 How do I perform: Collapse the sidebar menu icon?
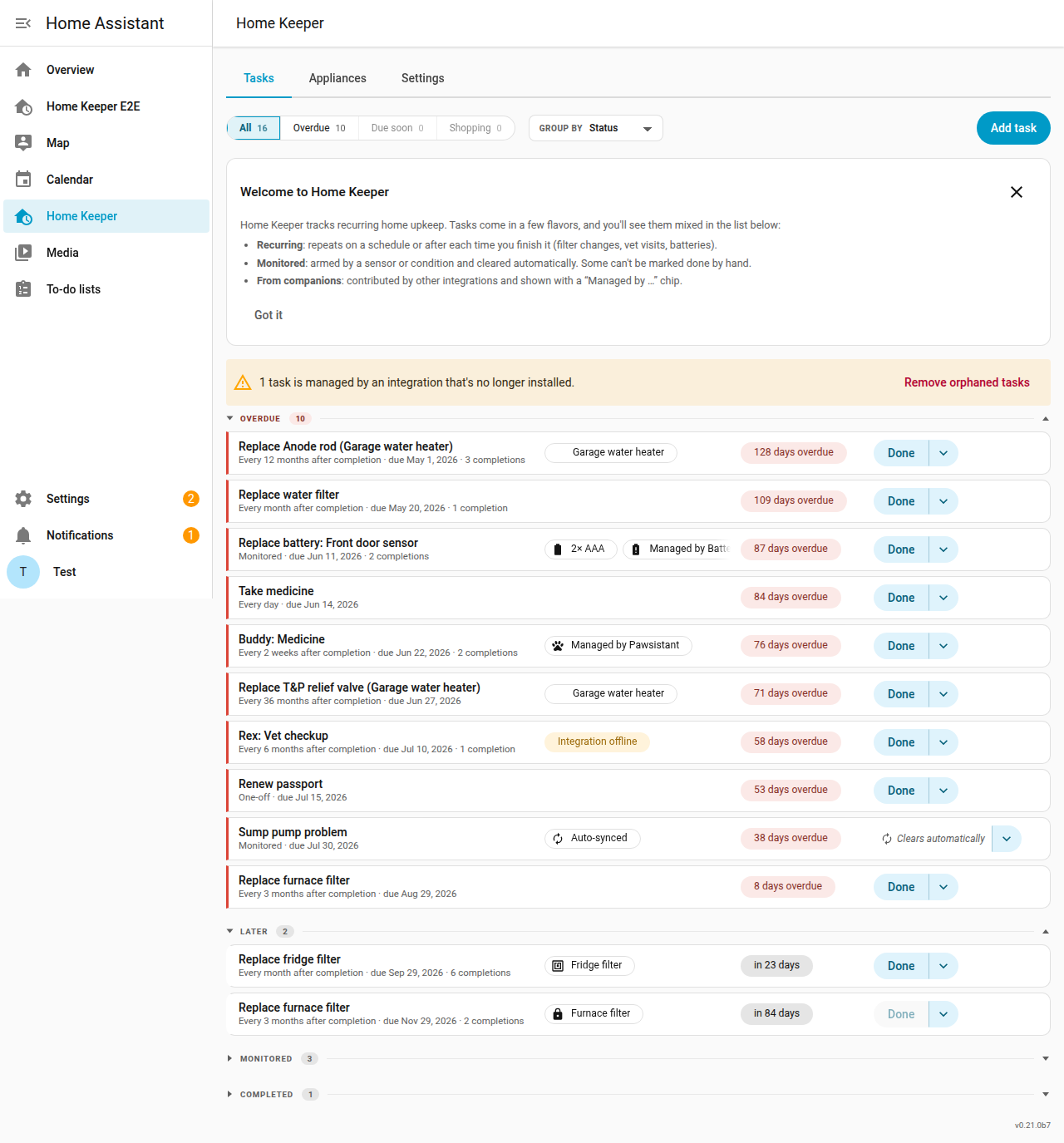click(x=23, y=23)
